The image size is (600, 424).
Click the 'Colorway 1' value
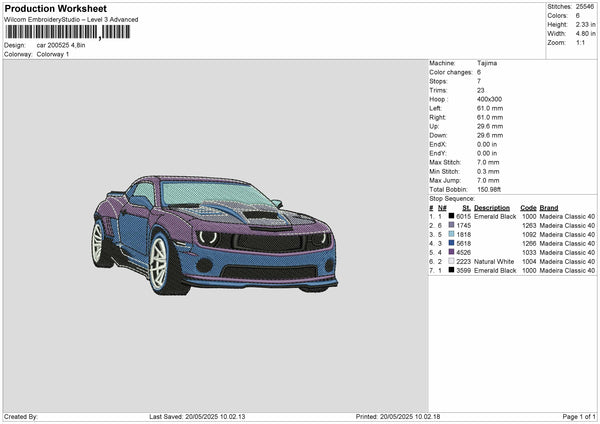[x=53, y=54]
